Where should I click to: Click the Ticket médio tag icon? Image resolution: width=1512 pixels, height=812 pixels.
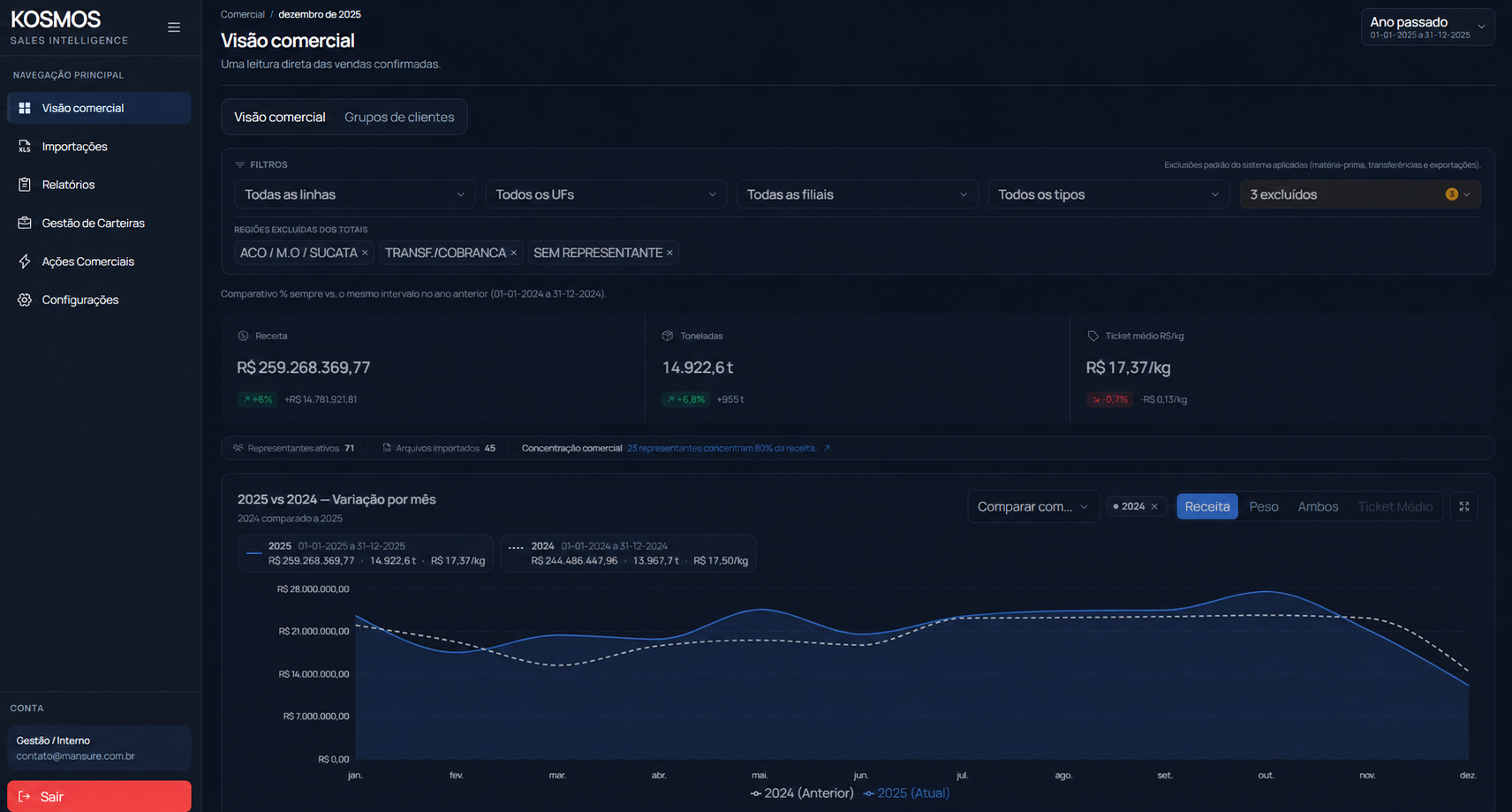tap(1092, 336)
